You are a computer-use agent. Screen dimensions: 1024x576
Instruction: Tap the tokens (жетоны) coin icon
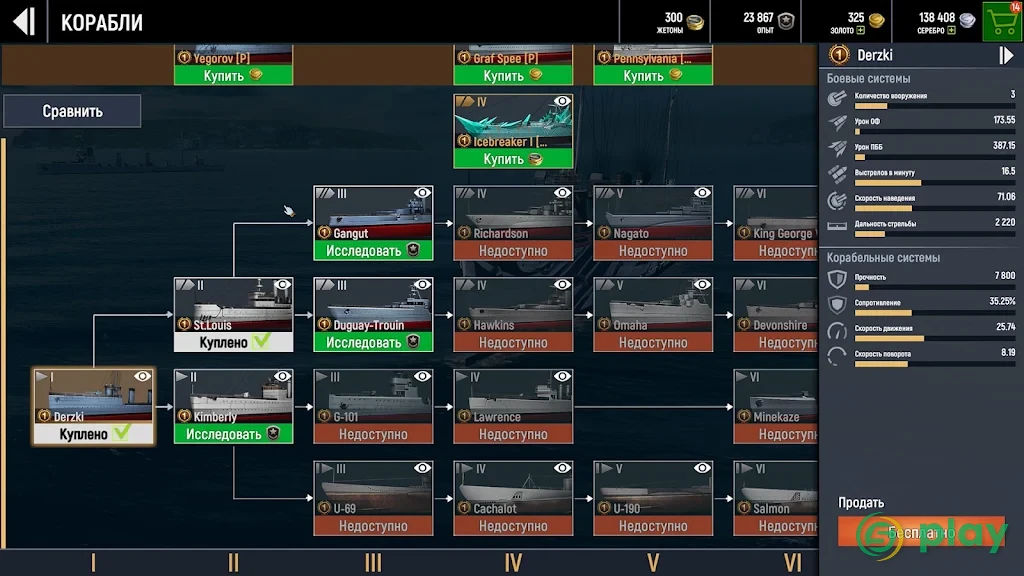pos(696,22)
